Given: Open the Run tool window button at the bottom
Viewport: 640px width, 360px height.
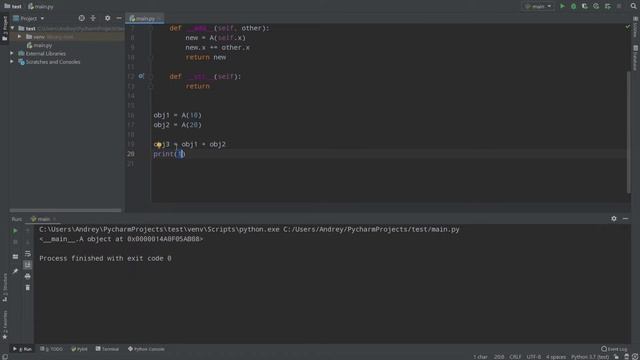Looking at the screenshot, I should point(22,349).
